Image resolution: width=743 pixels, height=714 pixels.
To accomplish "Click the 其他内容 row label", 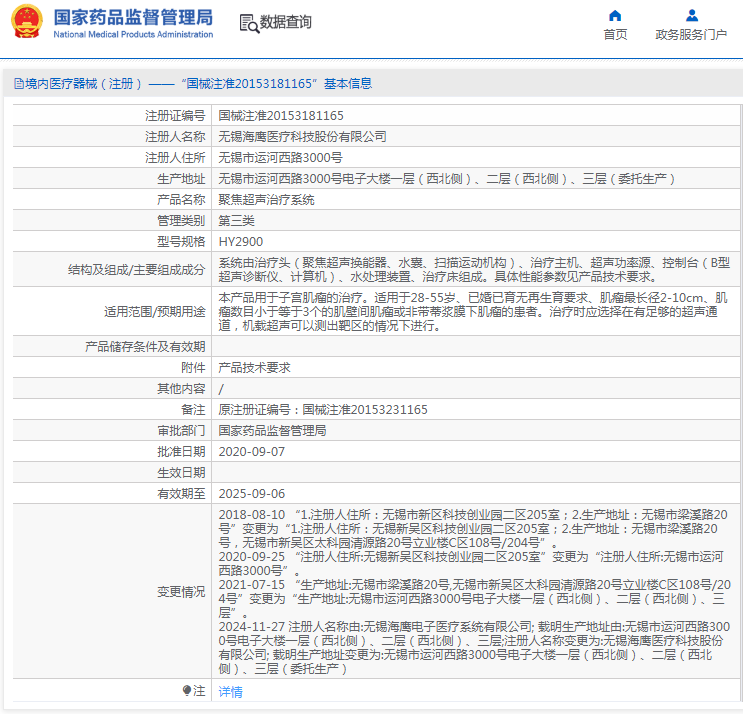I will (x=181, y=389).
